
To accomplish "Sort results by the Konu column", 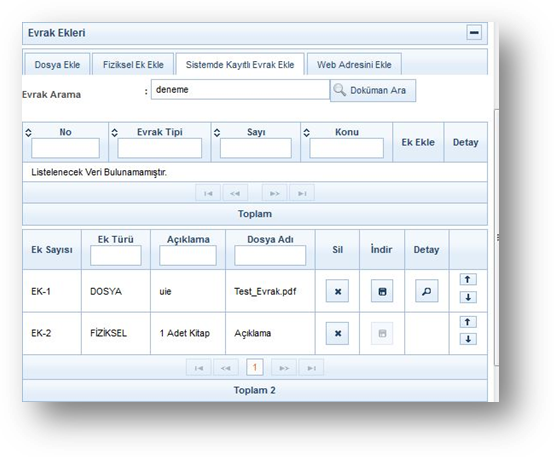I will (306, 133).
